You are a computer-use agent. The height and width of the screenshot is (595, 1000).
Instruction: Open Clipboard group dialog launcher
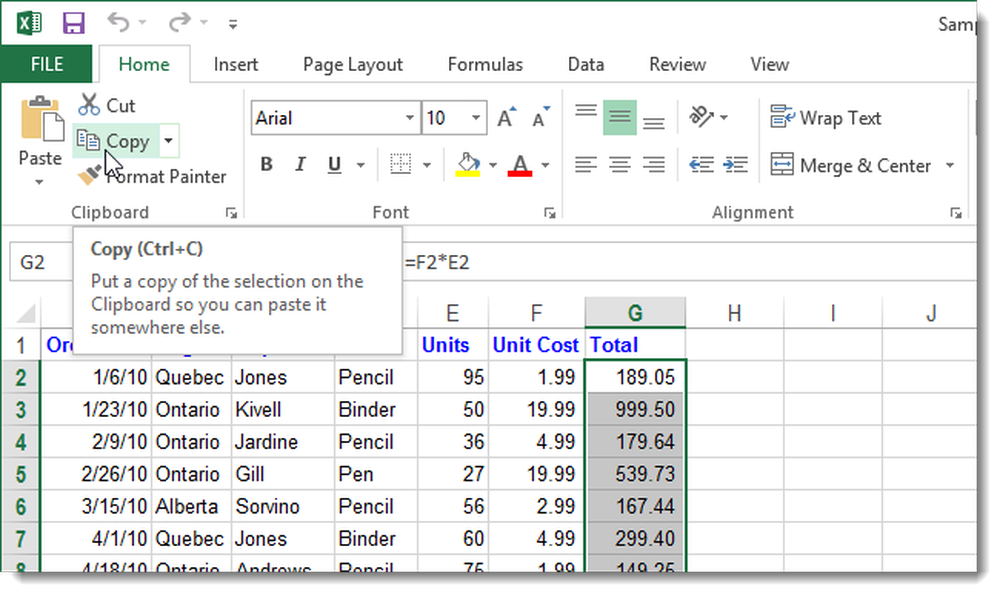coord(231,213)
